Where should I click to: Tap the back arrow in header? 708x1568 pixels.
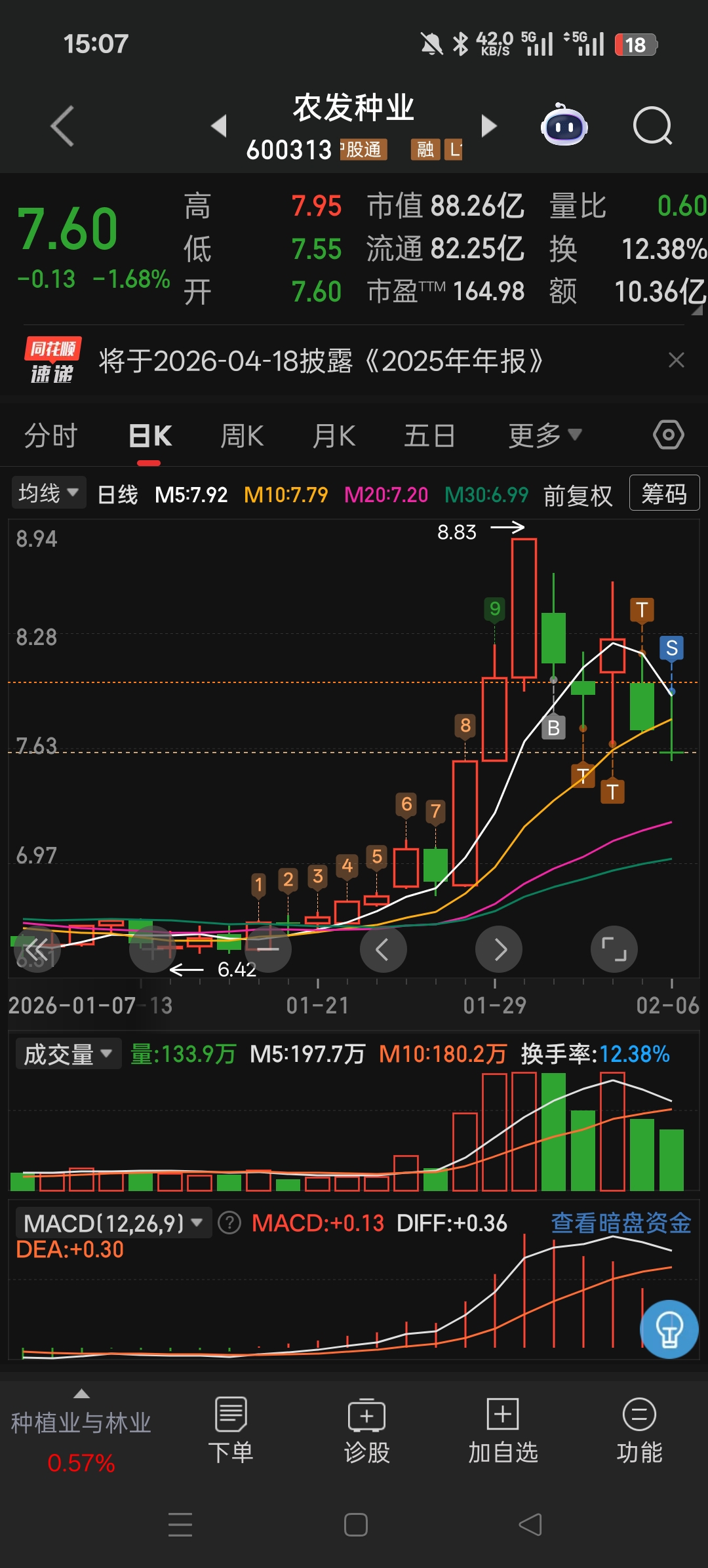62,125
